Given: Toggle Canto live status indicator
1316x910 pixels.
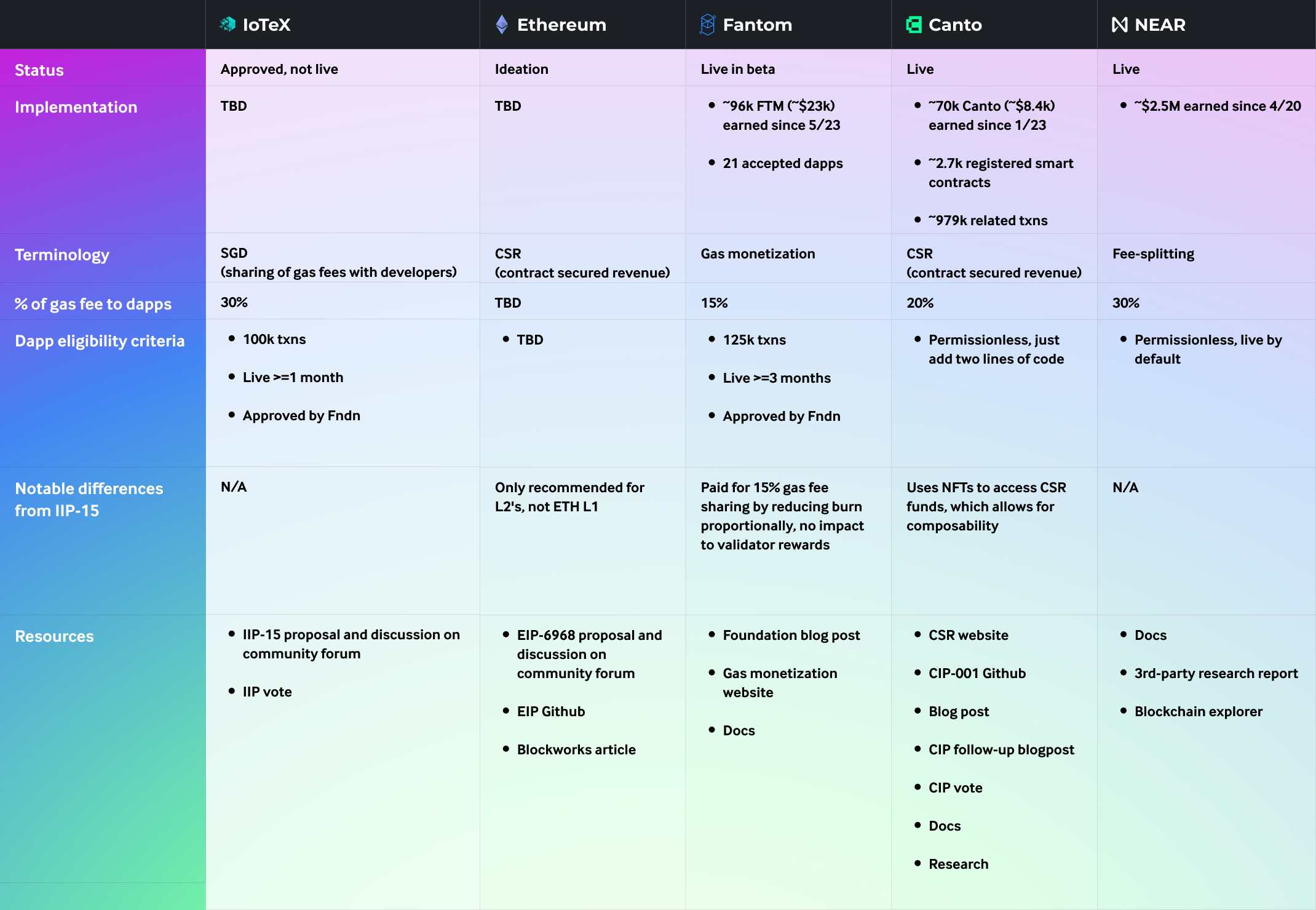Looking at the screenshot, I should pyautogui.click(x=931, y=68).
